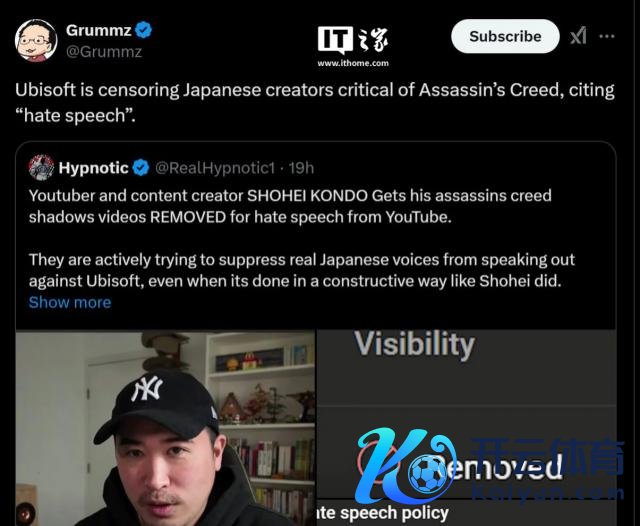Click the Grummz display name

click(x=99, y=30)
